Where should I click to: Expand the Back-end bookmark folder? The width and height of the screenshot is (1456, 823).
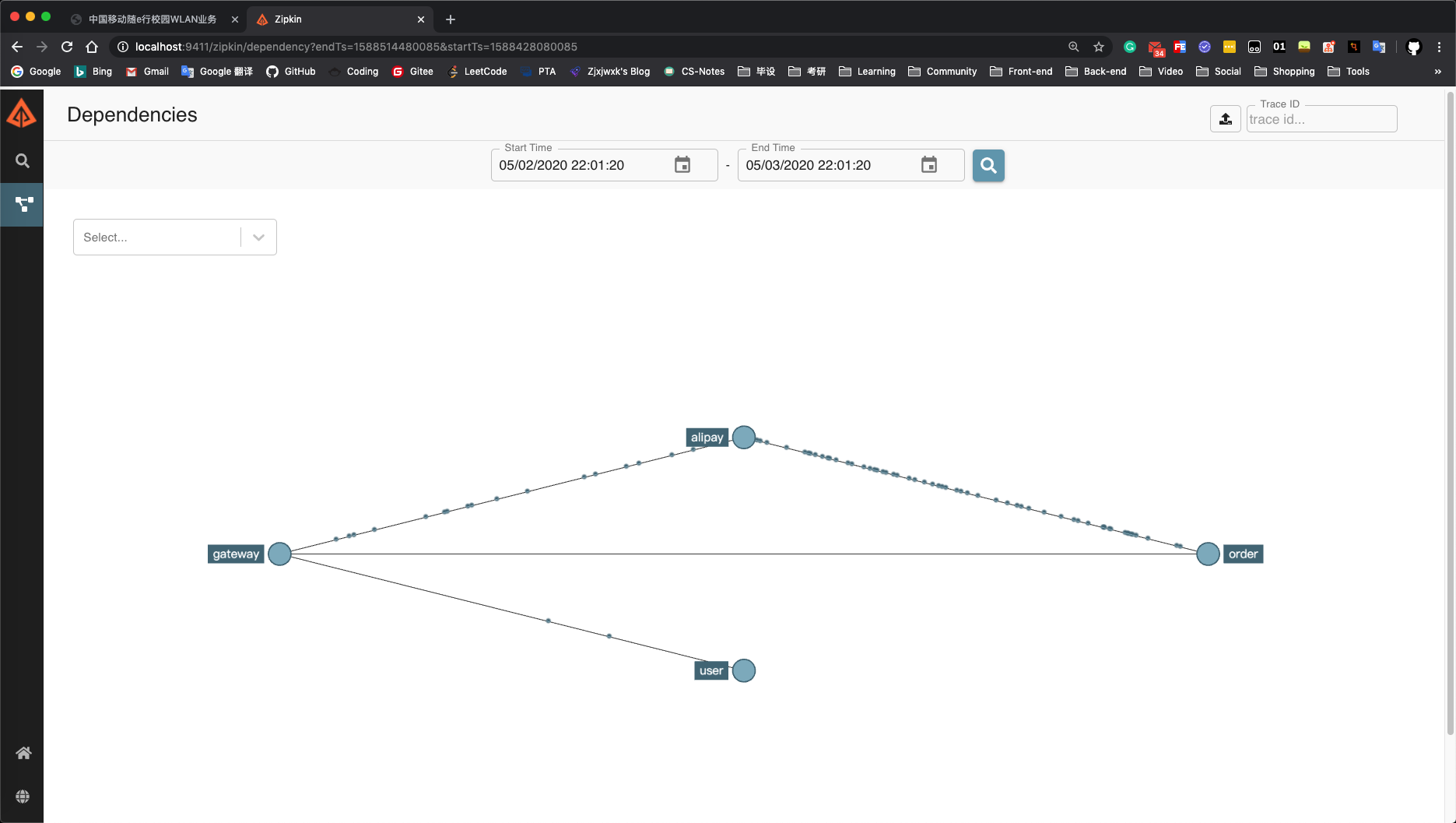[x=1096, y=71]
